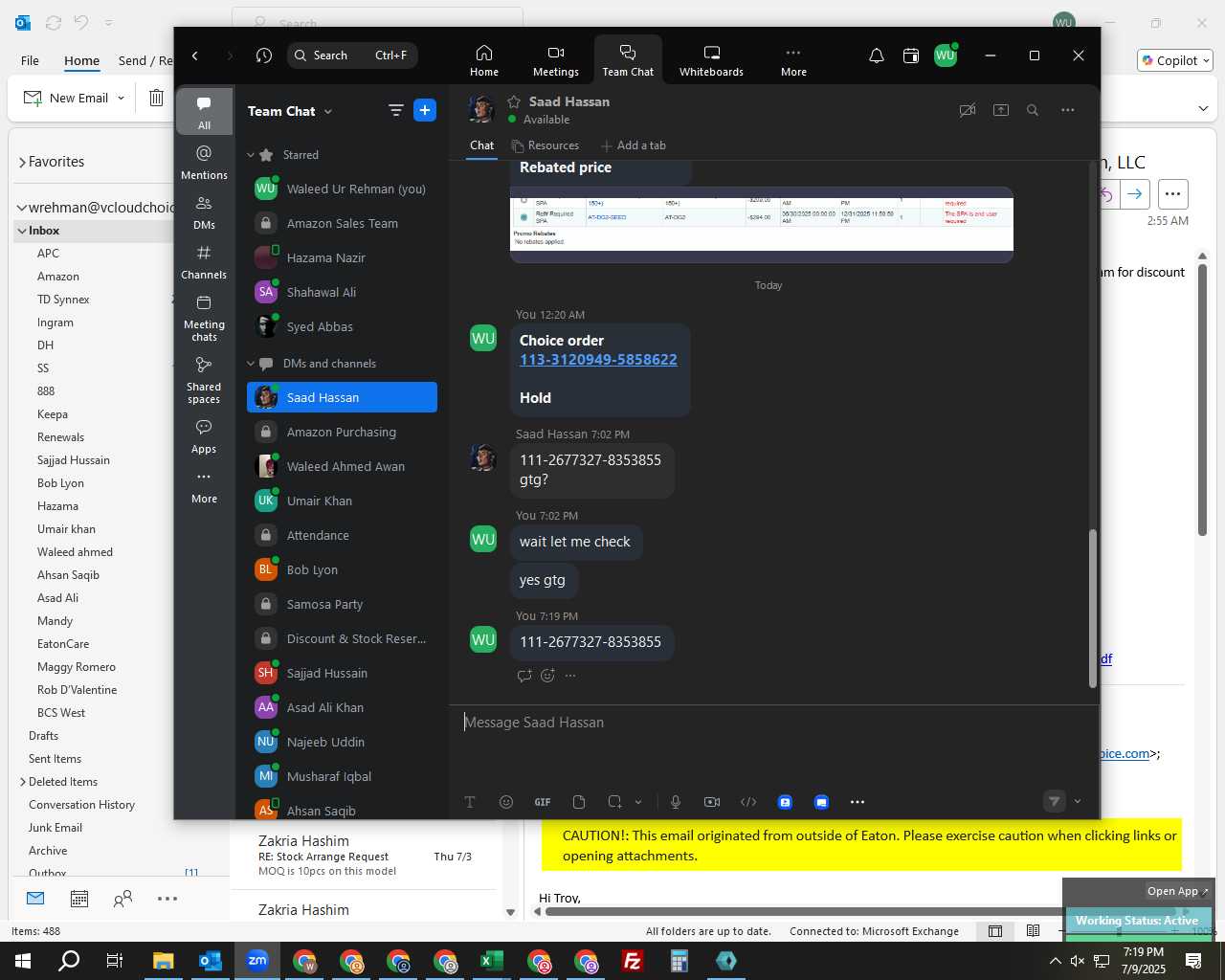Open Amazon Sales Team channel
Screen dimensions: 1225x980
342,223
